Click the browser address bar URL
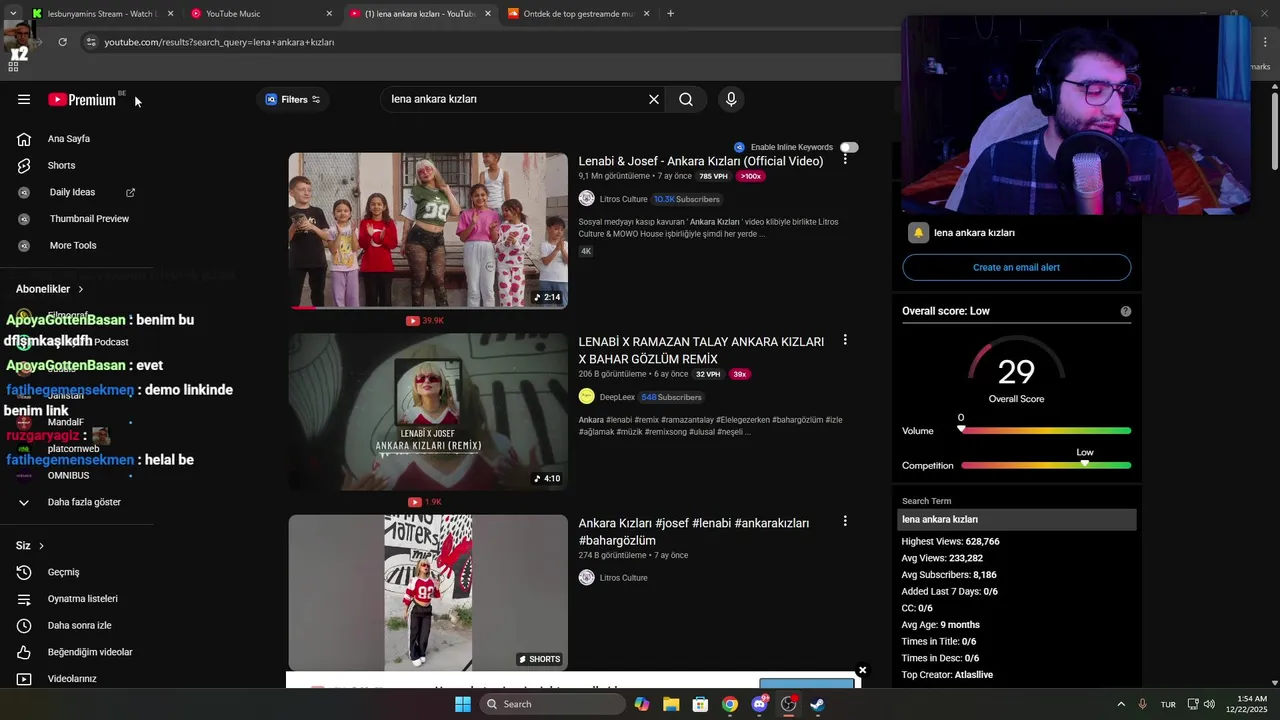 pos(219,42)
